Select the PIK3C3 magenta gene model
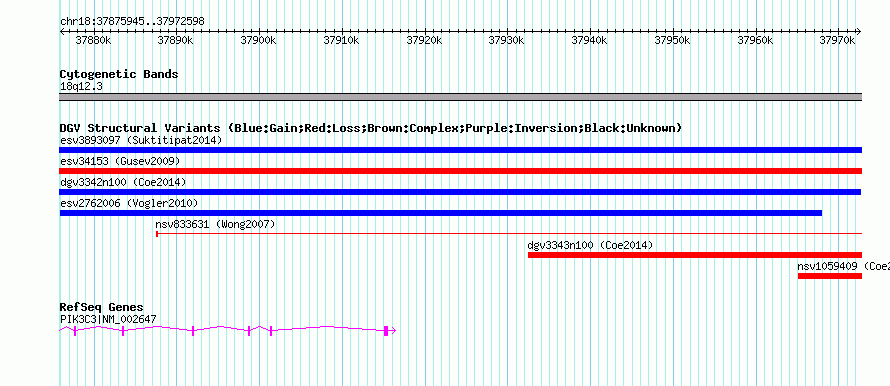The image size is (890, 386). pos(228,330)
